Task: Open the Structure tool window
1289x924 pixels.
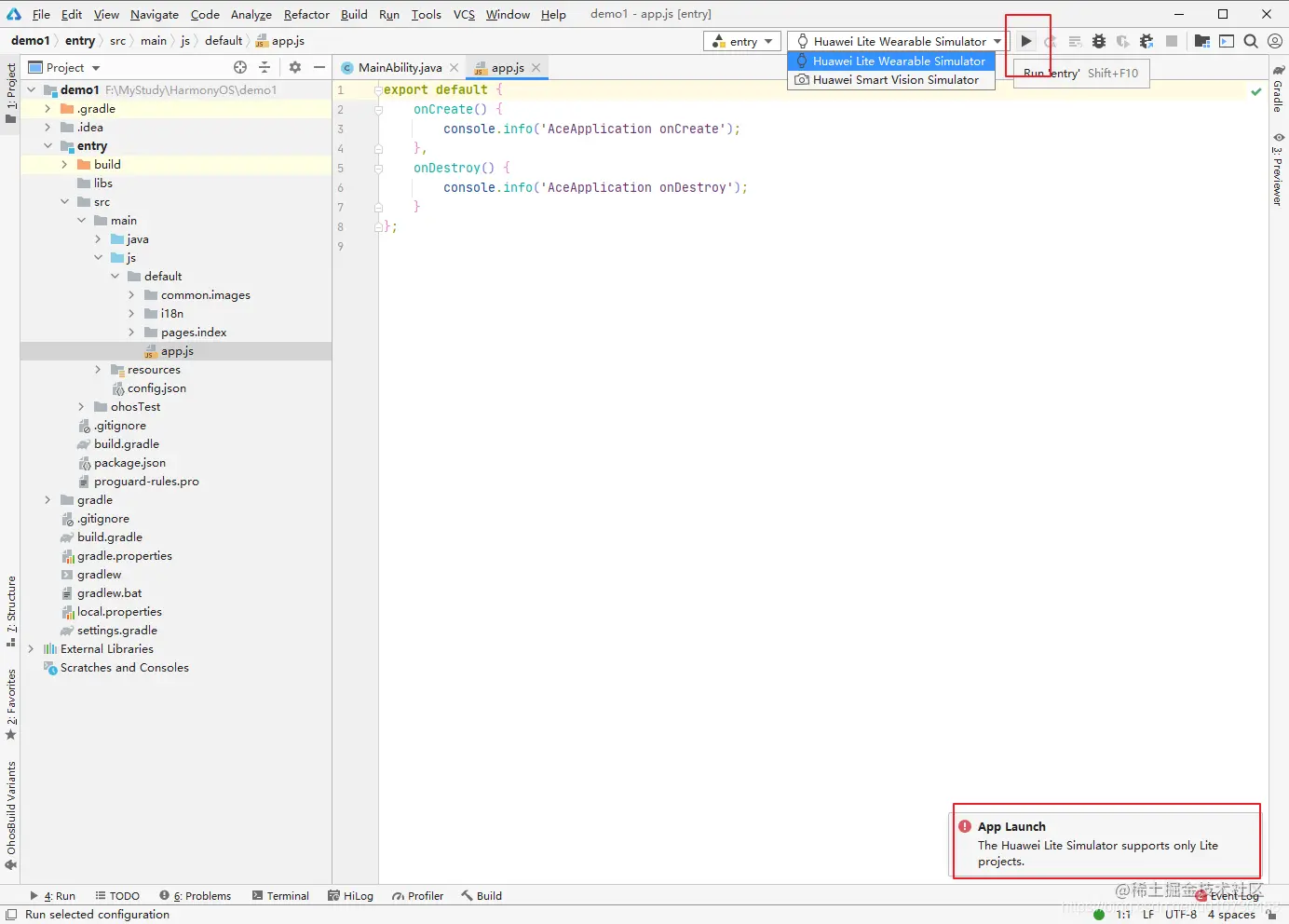Action: tap(10, 612)
